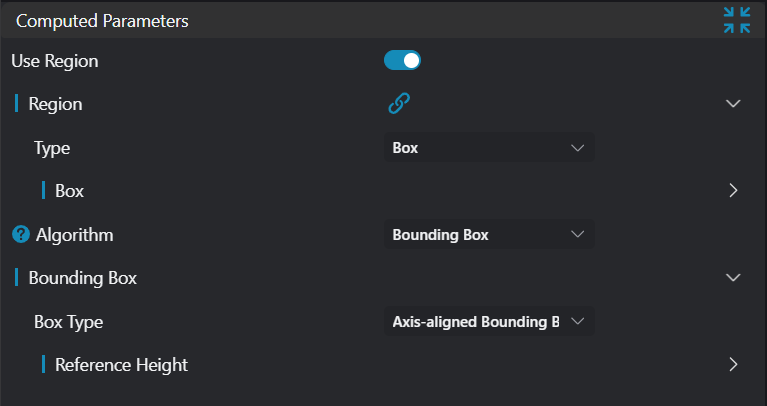
Task: Open the Algorithm help question mark
Action: point(20,235)
